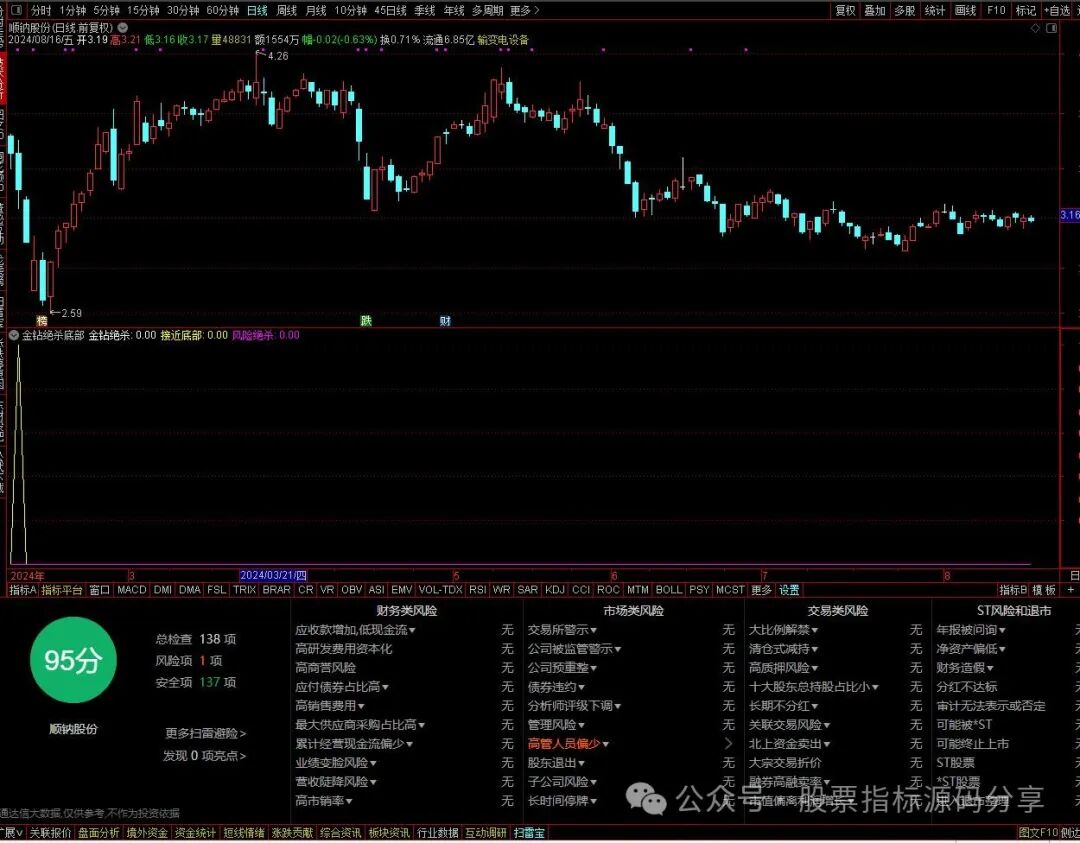Click the 榜 marker below the candlesticks
This screenshot has height=843, width=1080.
tap(42, 320)
